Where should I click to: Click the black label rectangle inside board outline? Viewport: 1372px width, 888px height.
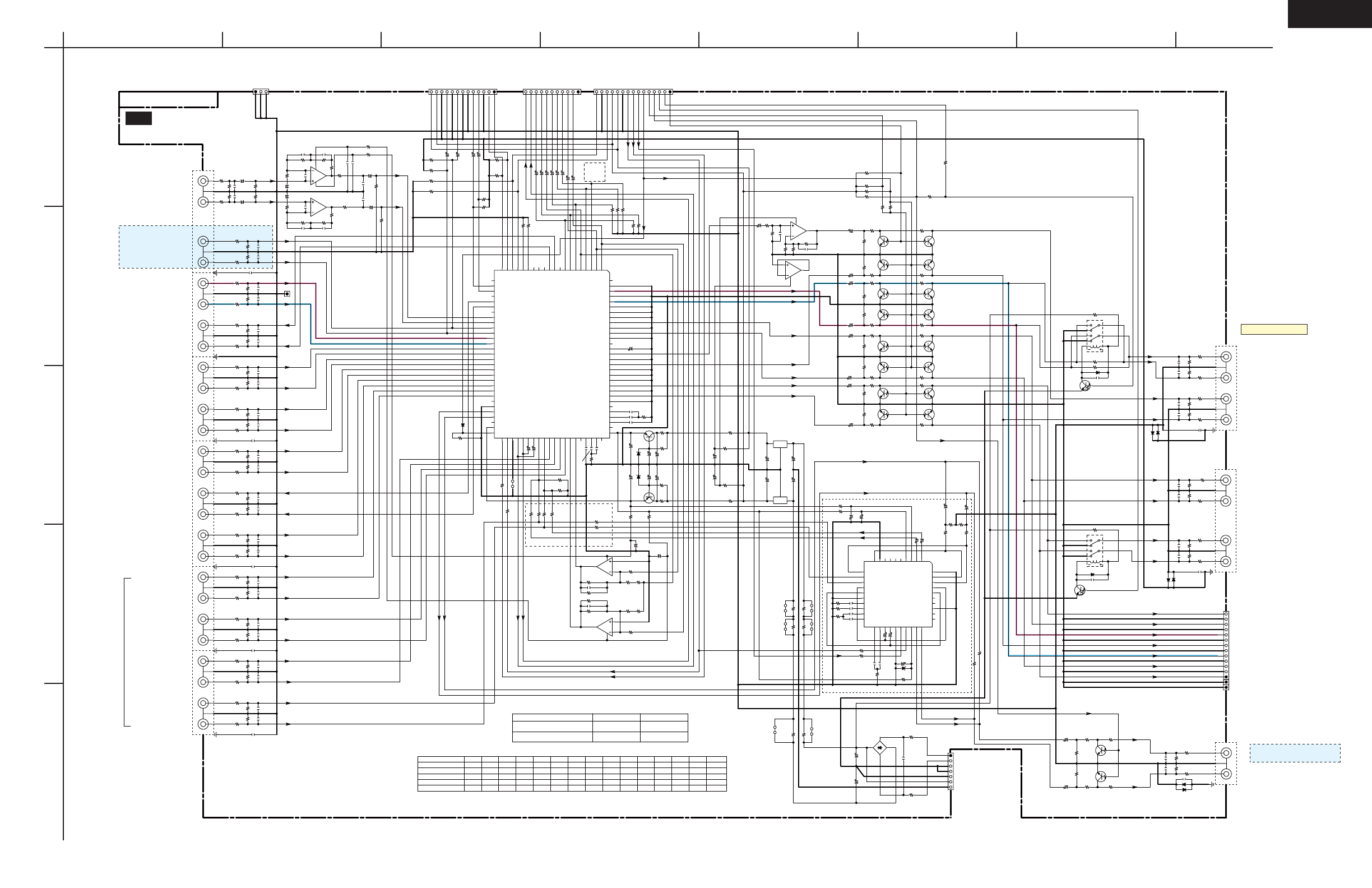click(x=138, y=118)
